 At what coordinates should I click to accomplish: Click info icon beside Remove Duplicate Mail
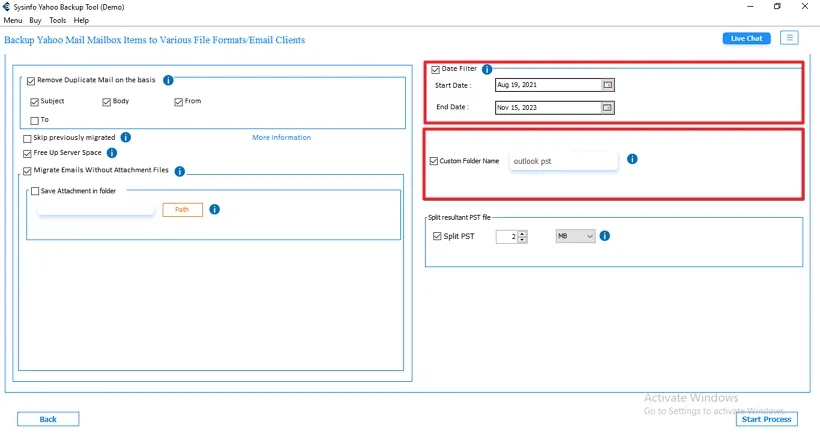click(x=168, y=80)
